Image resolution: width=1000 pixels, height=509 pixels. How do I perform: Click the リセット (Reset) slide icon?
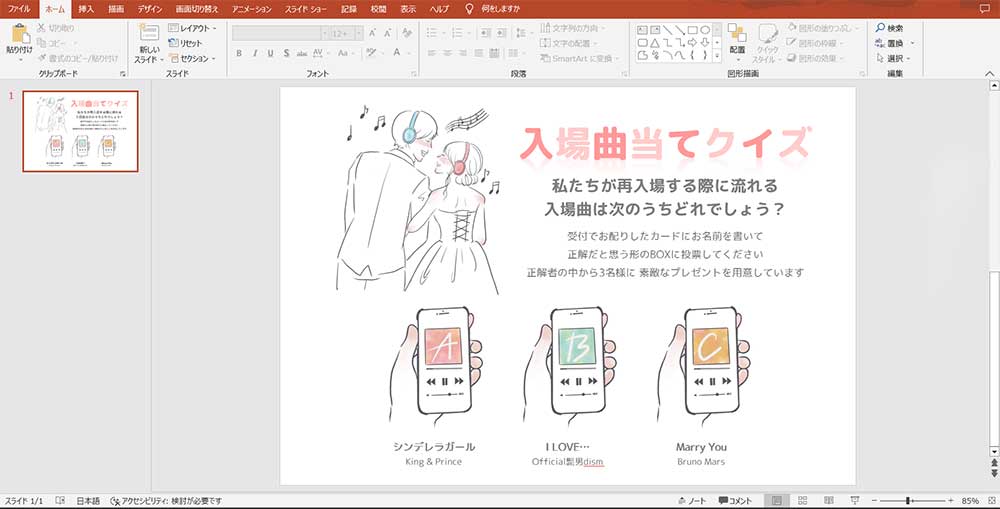point(185,44)
